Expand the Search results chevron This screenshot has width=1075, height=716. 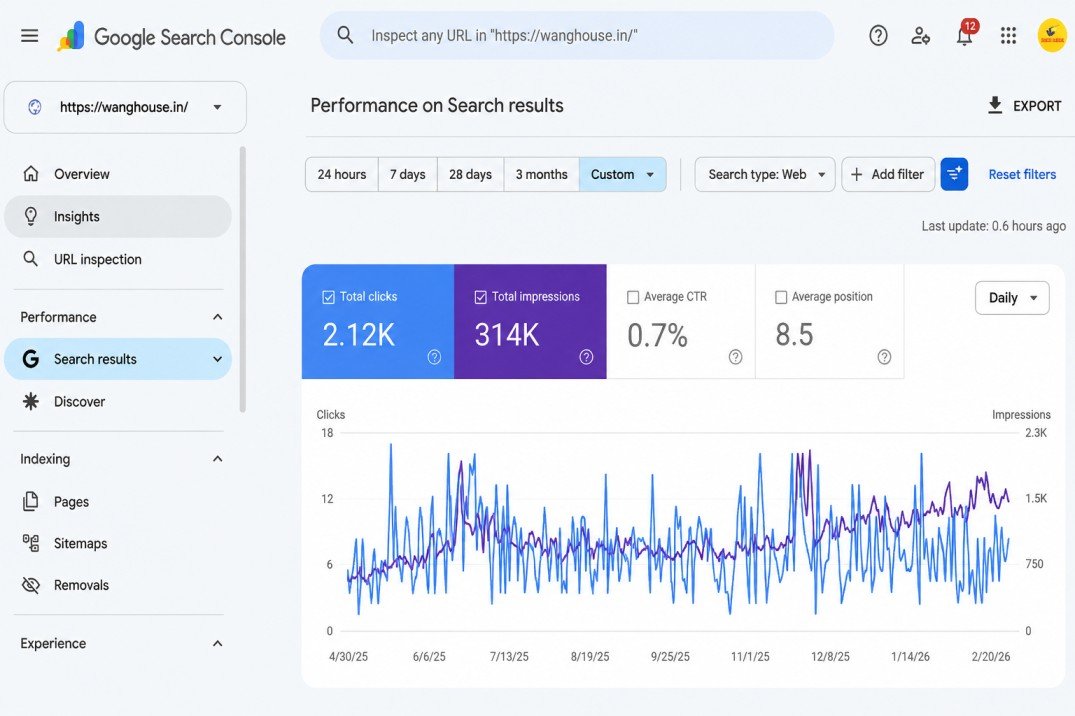point(217,359)
